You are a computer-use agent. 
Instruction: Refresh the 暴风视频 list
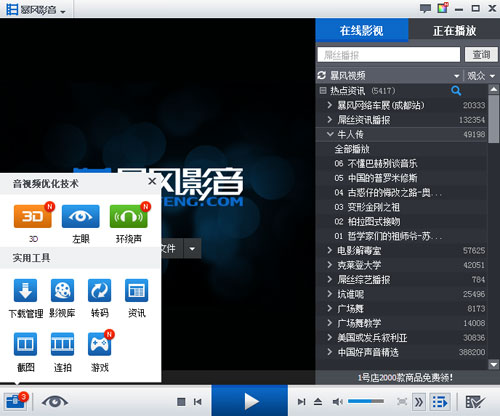(x=322, y=76)
